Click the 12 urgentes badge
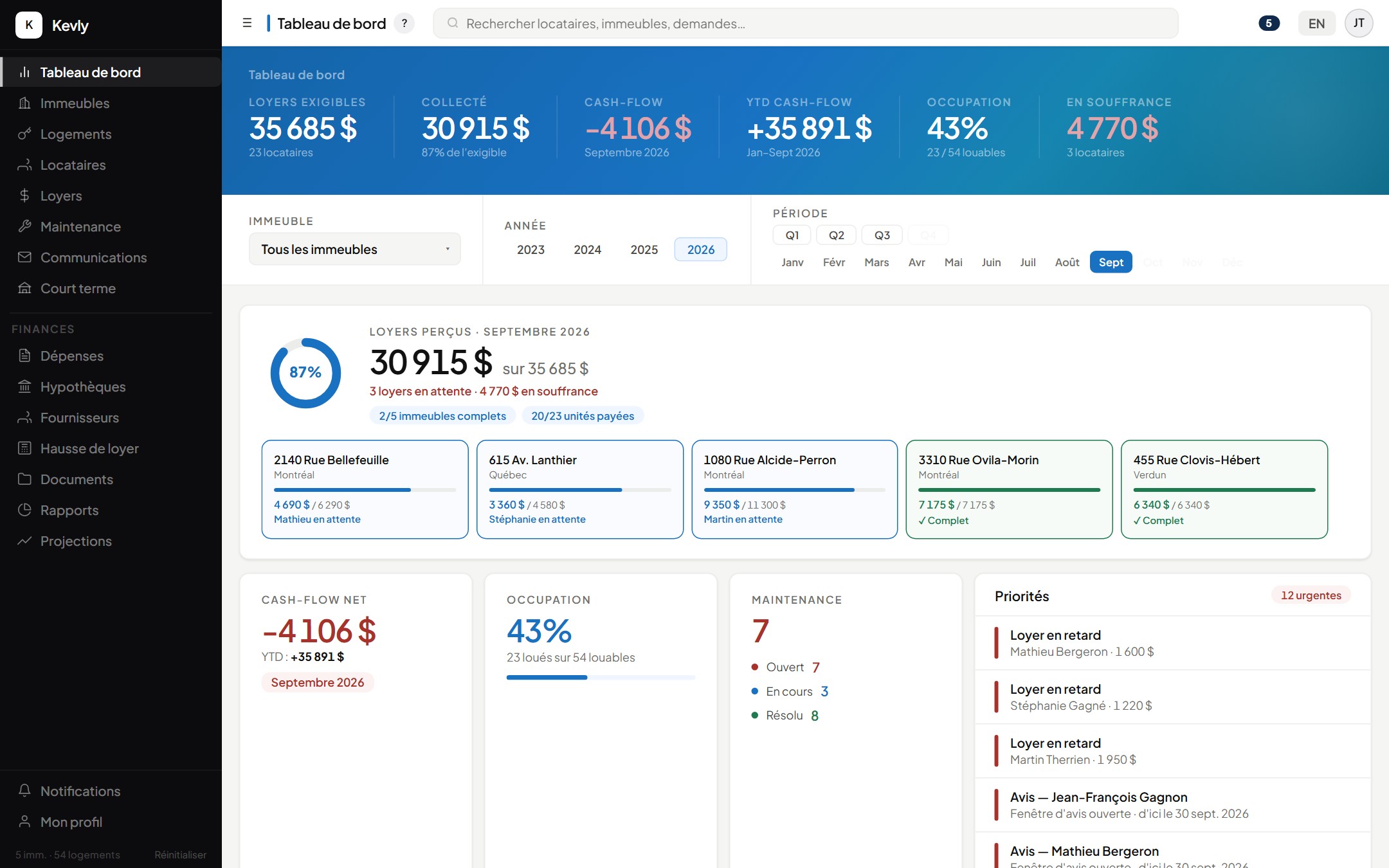 click(x=1311, y=595)
